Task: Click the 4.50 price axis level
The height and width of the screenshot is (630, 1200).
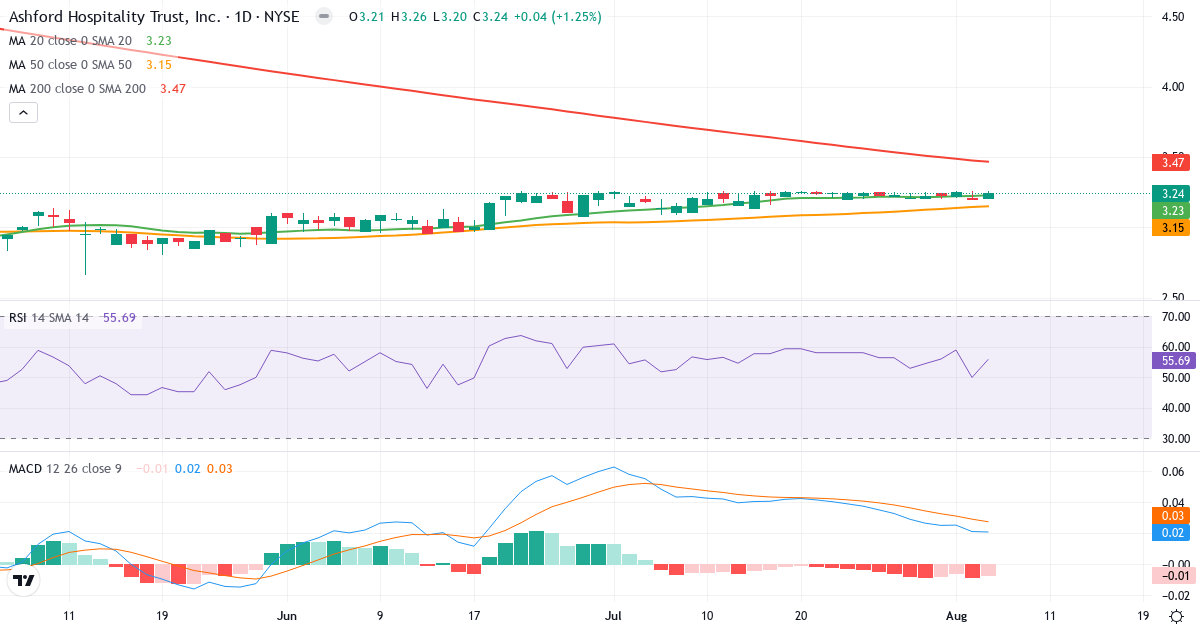Action: click(1171, 17)
